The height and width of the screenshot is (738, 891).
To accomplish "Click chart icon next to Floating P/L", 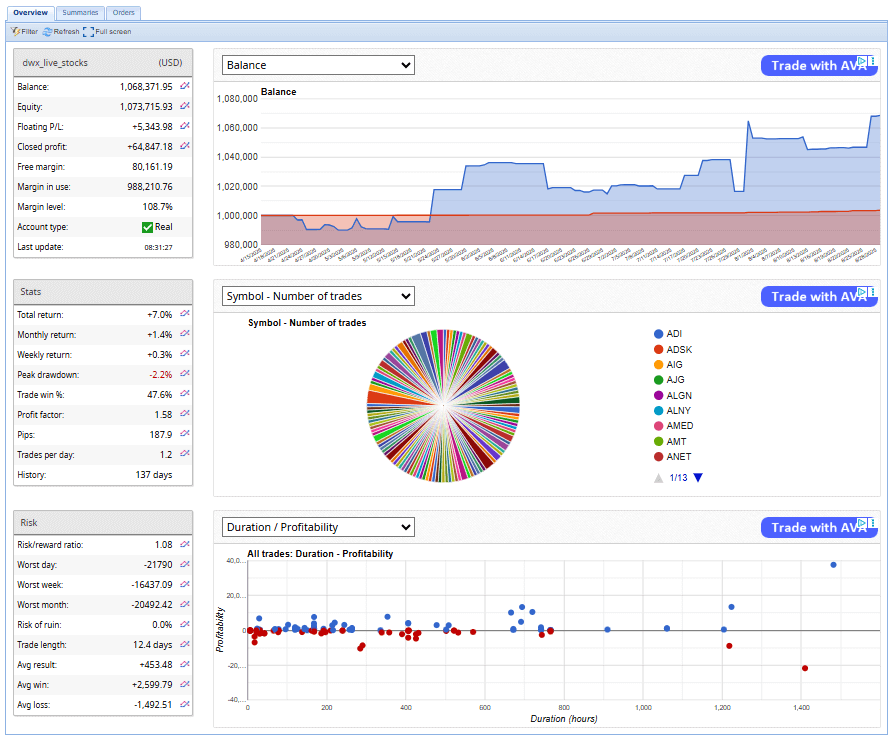I will point(185,127).
